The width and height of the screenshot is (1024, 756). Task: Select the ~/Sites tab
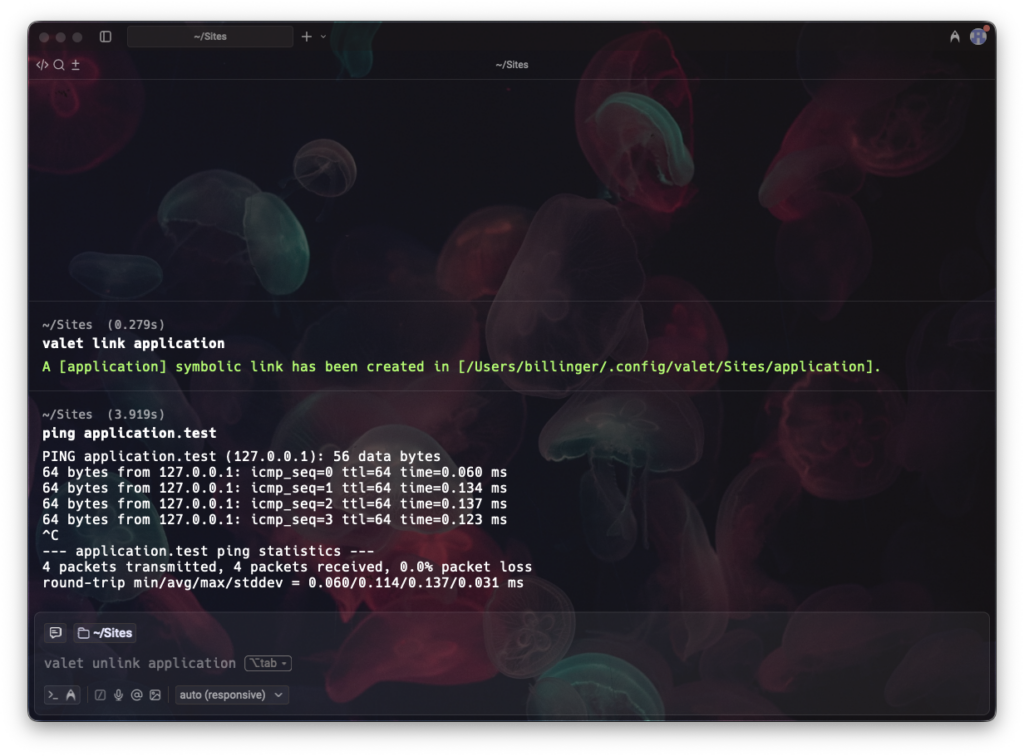[x=210, y=37]
